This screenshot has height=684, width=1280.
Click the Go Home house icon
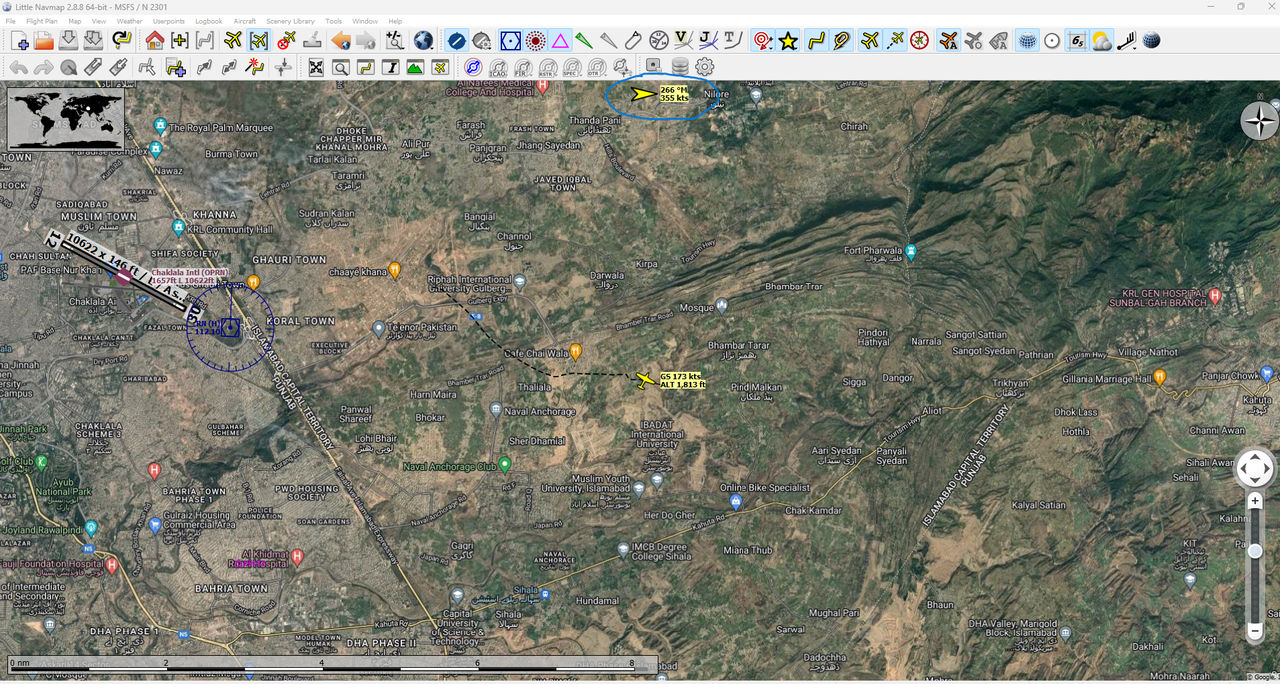[154, 41]
